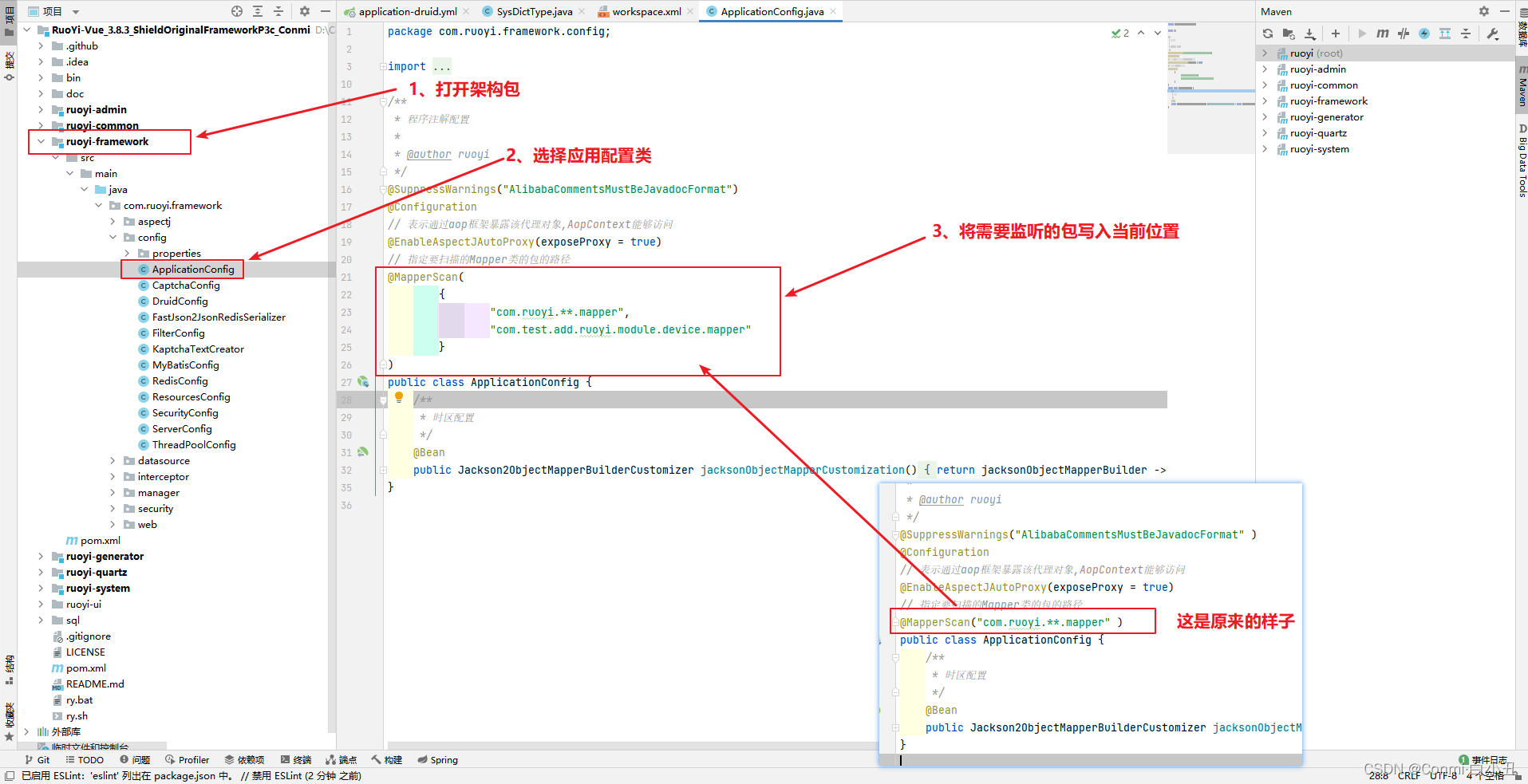Close the ApplicationConfig.java tab
This screenshot has height=784, width=1528.
coord(833,11)
